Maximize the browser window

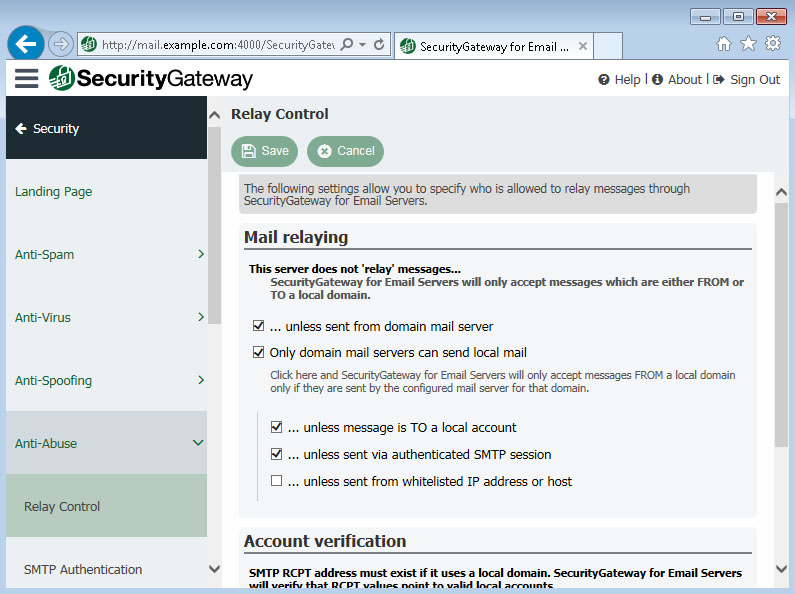[738, 17]
